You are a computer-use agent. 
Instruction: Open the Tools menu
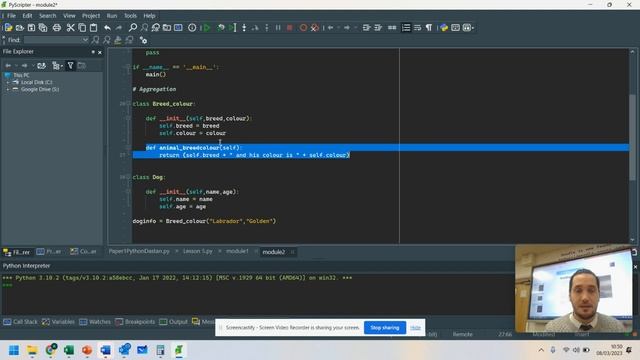[x=130, y=16]
